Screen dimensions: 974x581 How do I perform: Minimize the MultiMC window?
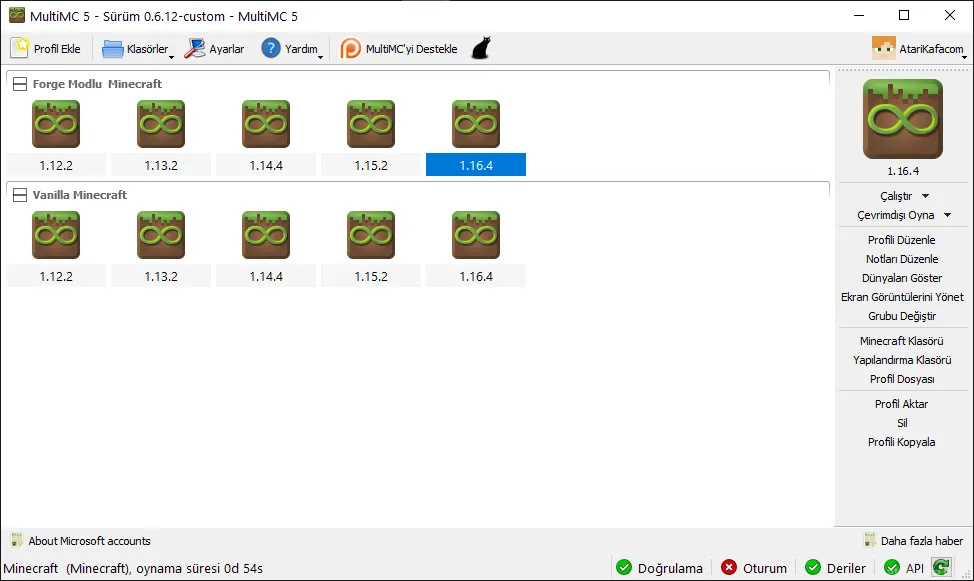pyautogui.click(x=859, y=16)
